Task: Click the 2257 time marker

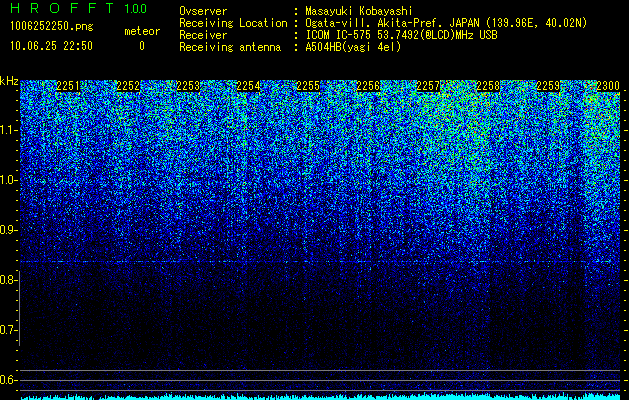Action: [428, 86]
